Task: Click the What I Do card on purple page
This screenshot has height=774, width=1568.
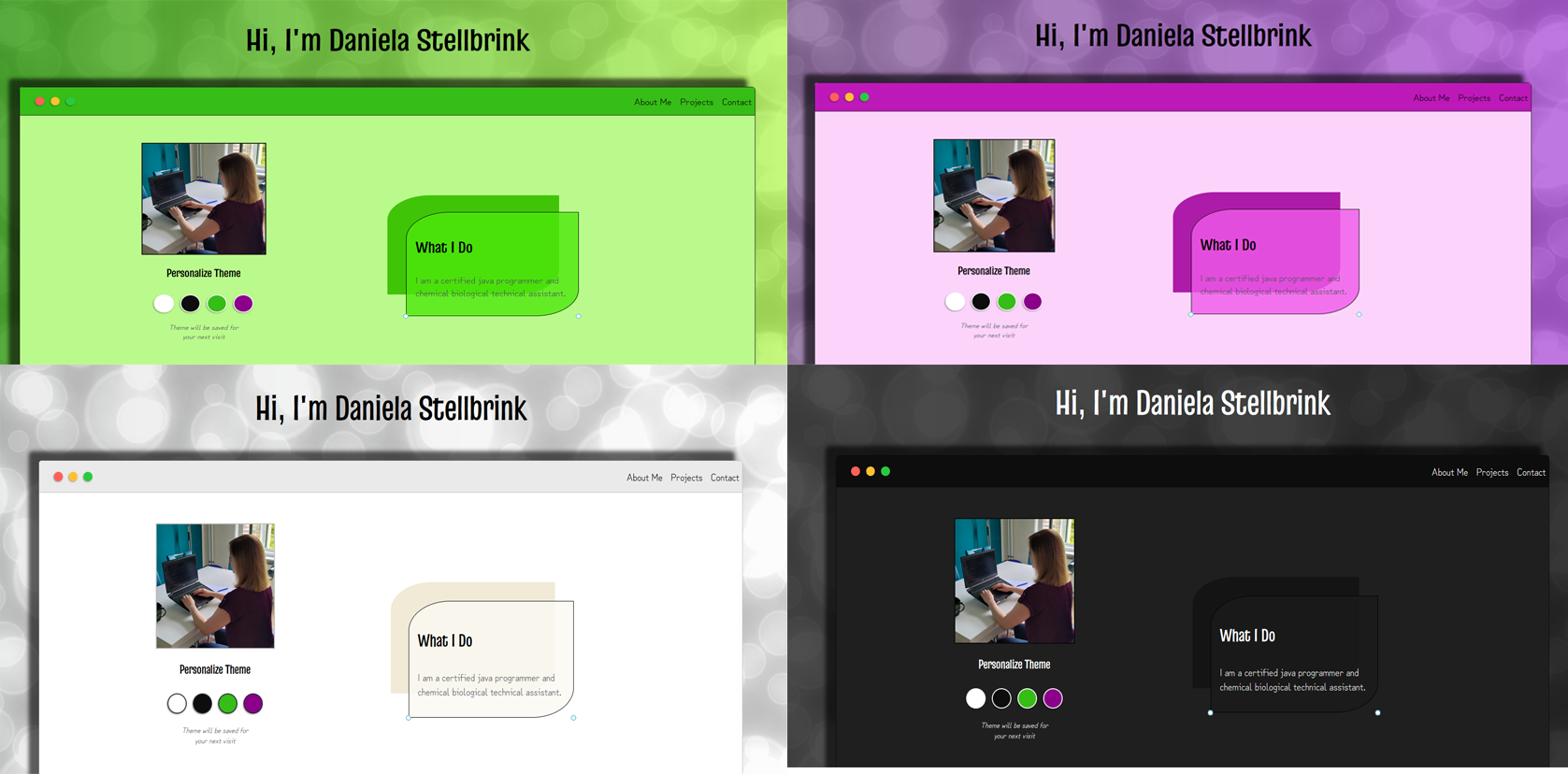Action: [x=1273, y=262]
